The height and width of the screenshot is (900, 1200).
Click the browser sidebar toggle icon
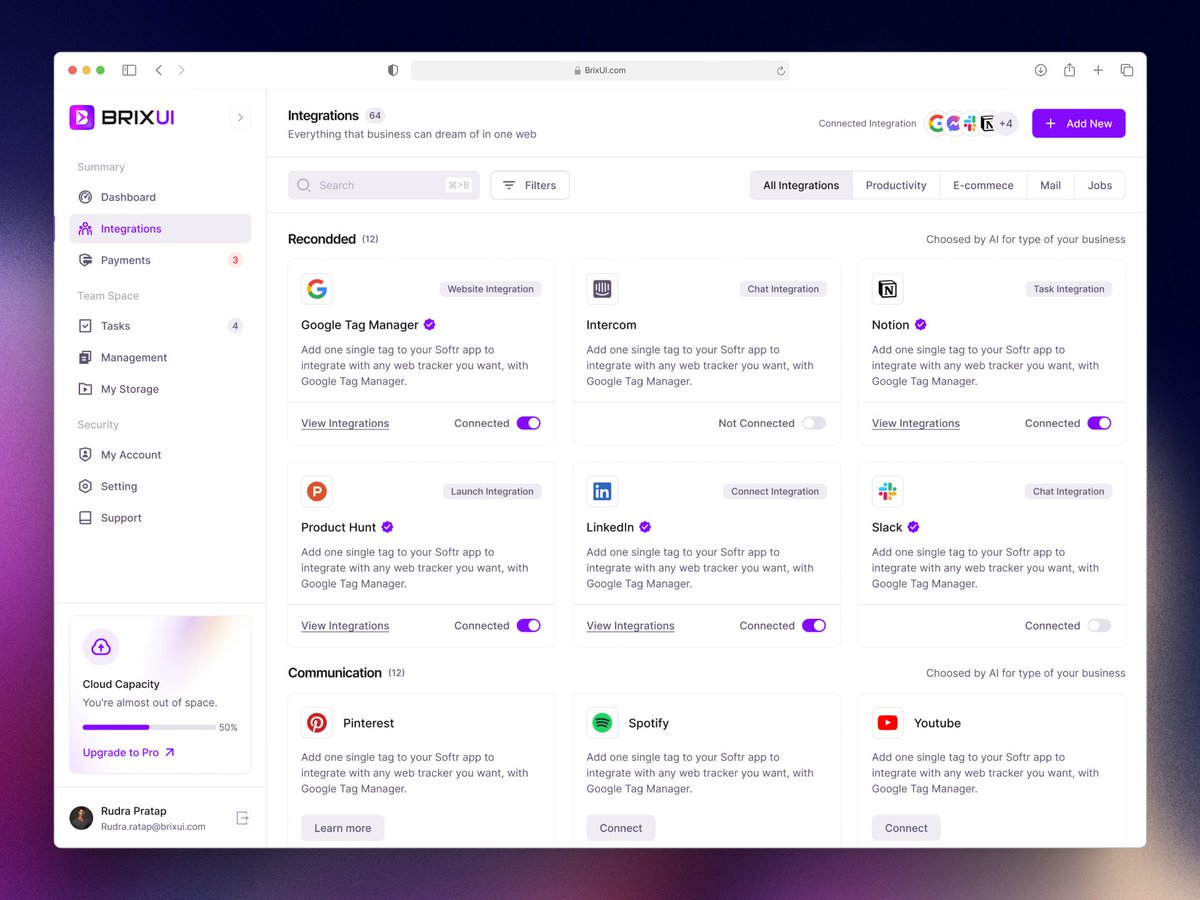coord(129,70)
